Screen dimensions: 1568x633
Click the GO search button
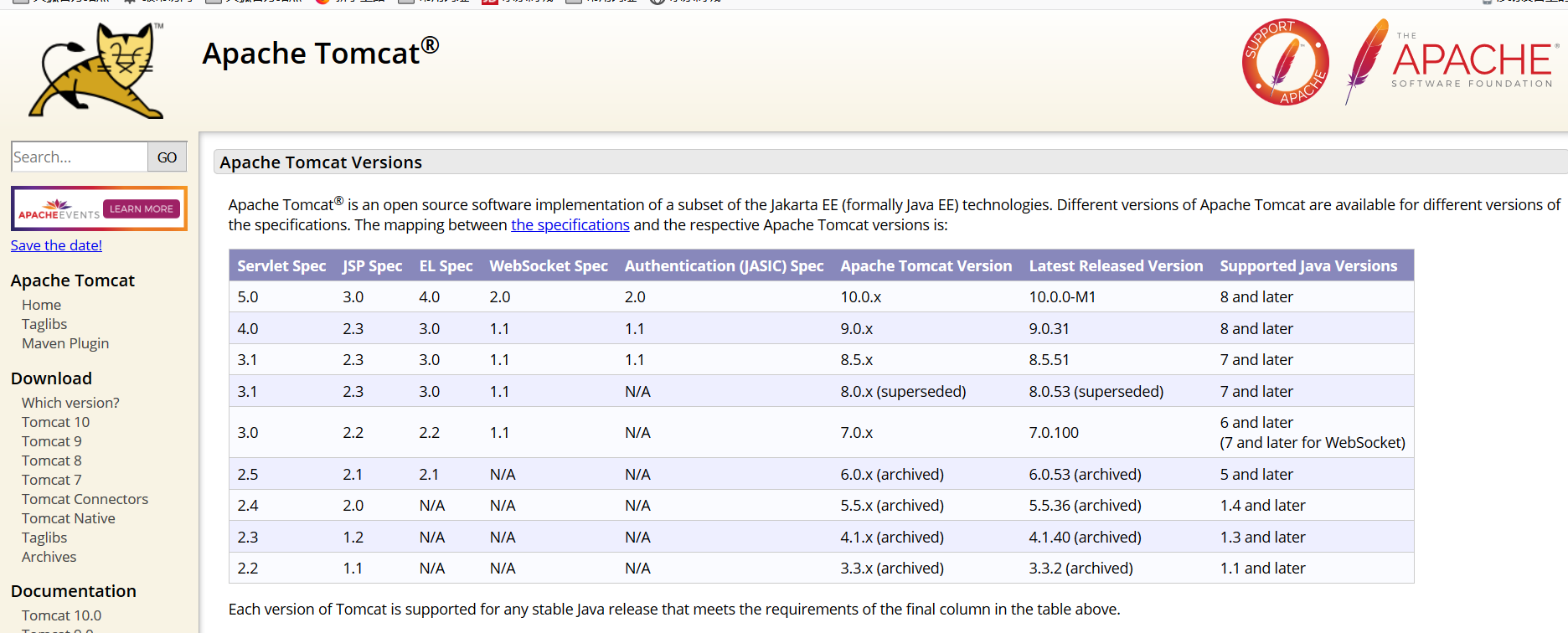pos(167,157)
